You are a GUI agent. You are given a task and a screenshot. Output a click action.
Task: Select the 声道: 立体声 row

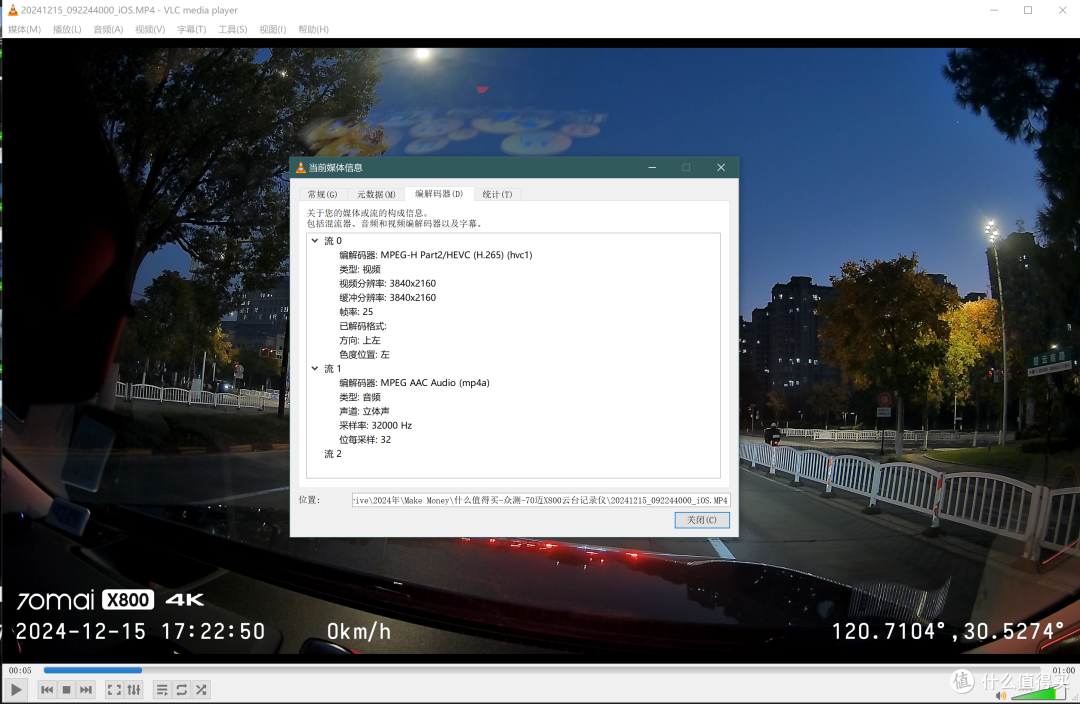(x=364, y=411)
